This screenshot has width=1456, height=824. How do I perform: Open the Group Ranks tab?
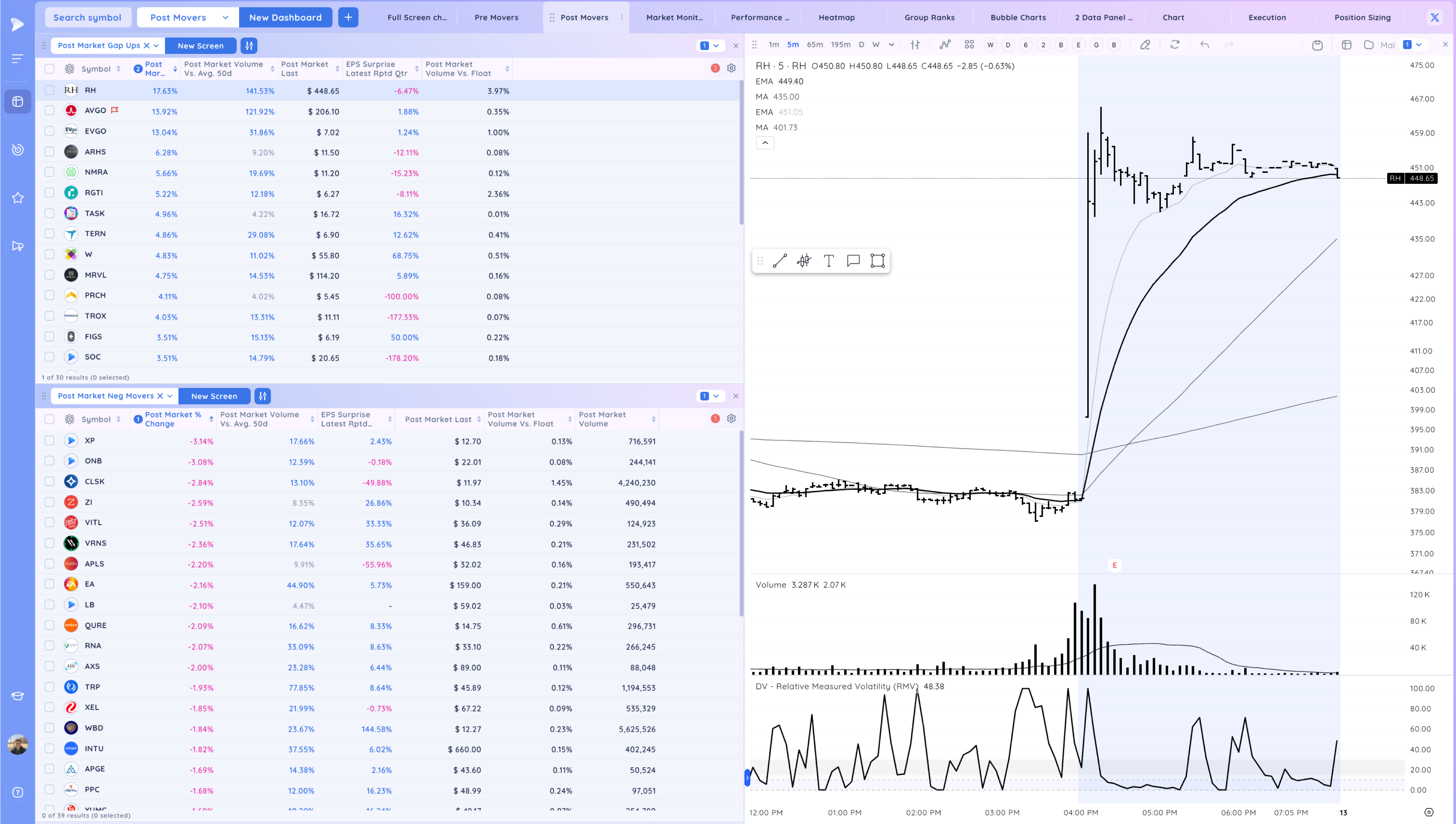click(x=929, y=17)
